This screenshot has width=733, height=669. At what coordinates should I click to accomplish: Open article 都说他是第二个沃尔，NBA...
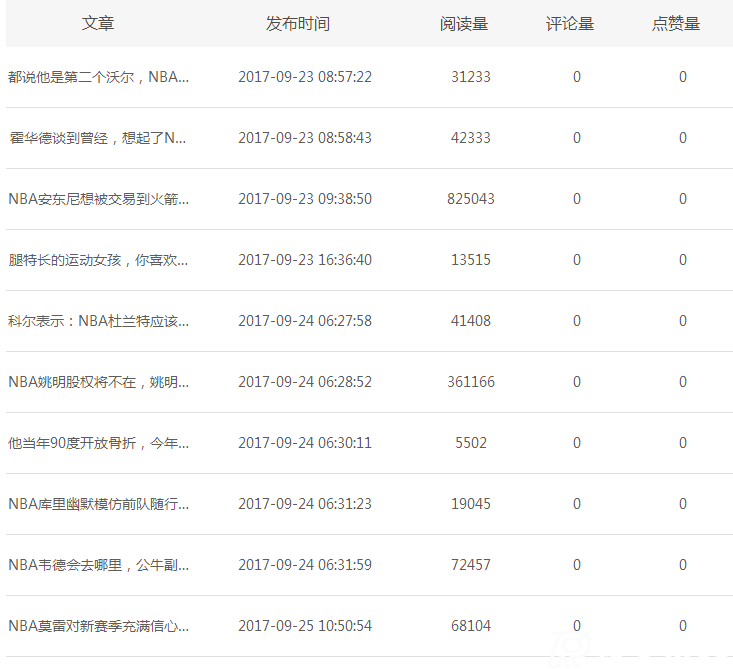pos(98,77)
